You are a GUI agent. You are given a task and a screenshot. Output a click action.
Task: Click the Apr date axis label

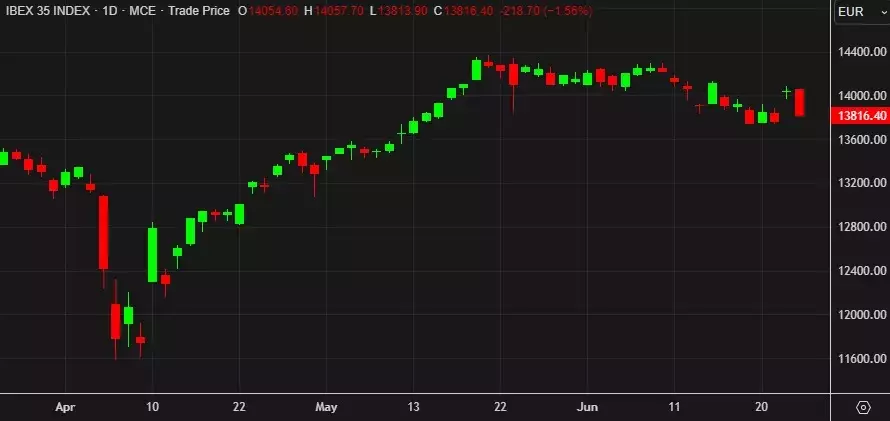65,407
